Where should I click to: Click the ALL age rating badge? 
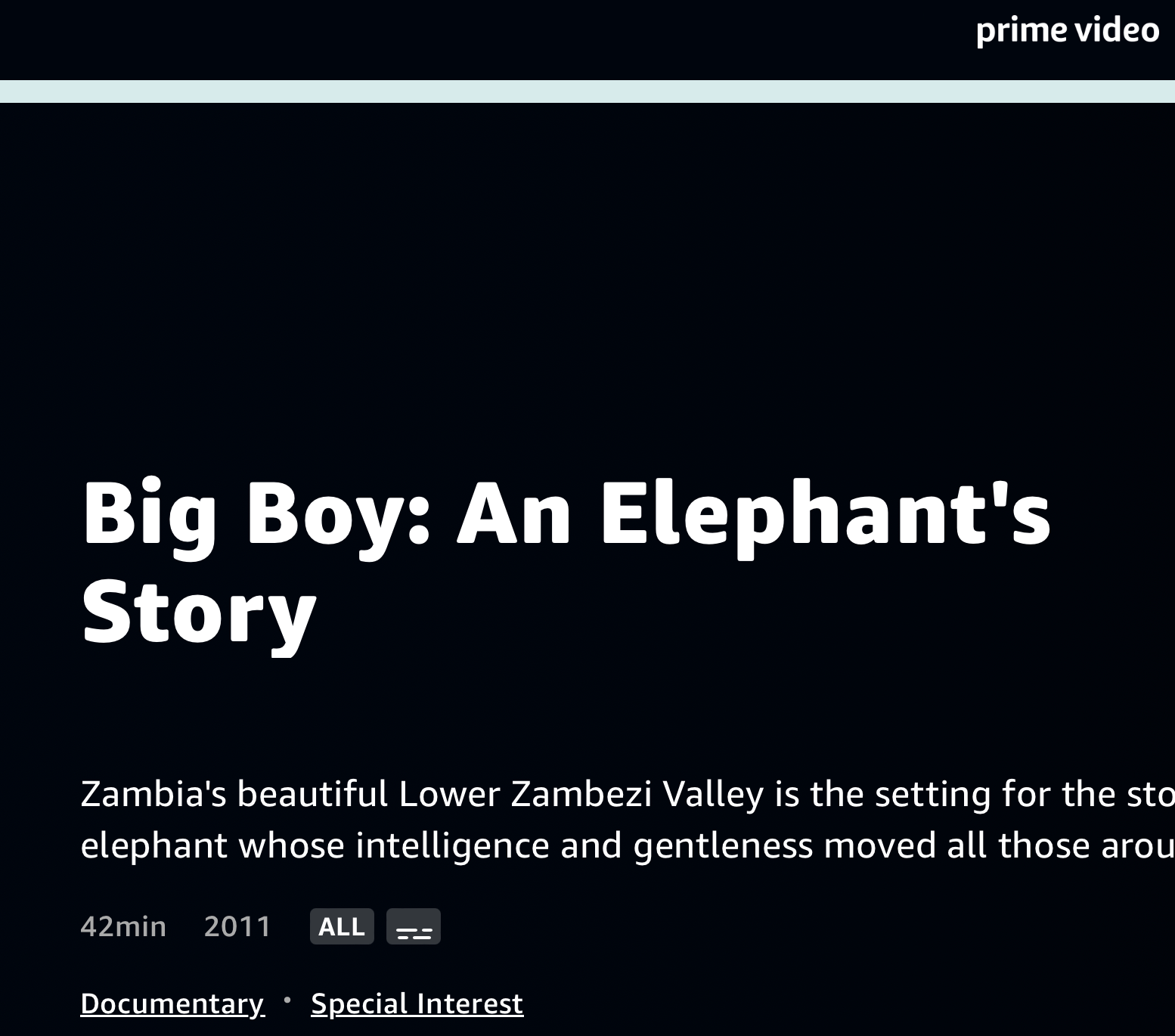click(342, 926)
